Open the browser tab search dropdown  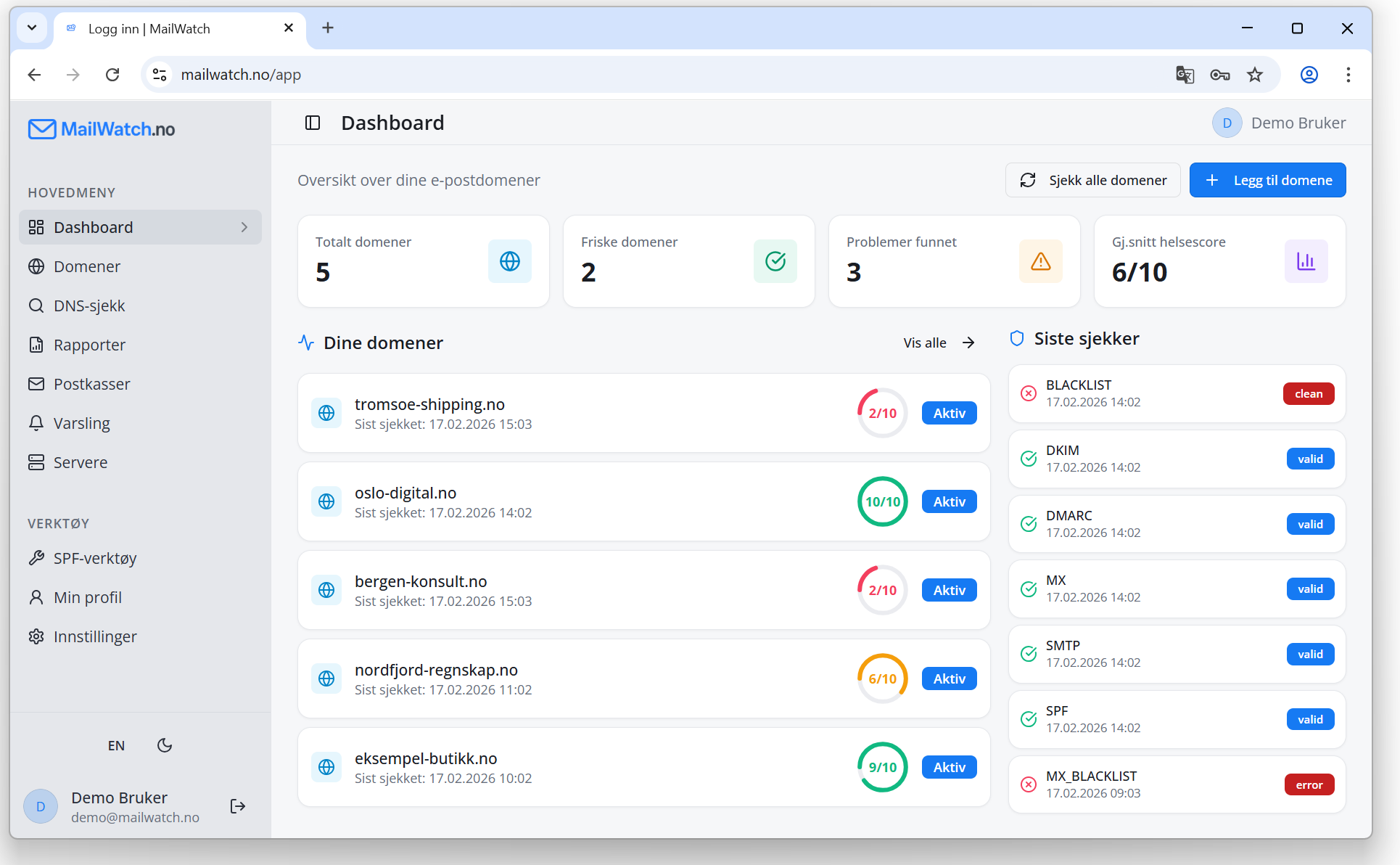click(32, 28)
